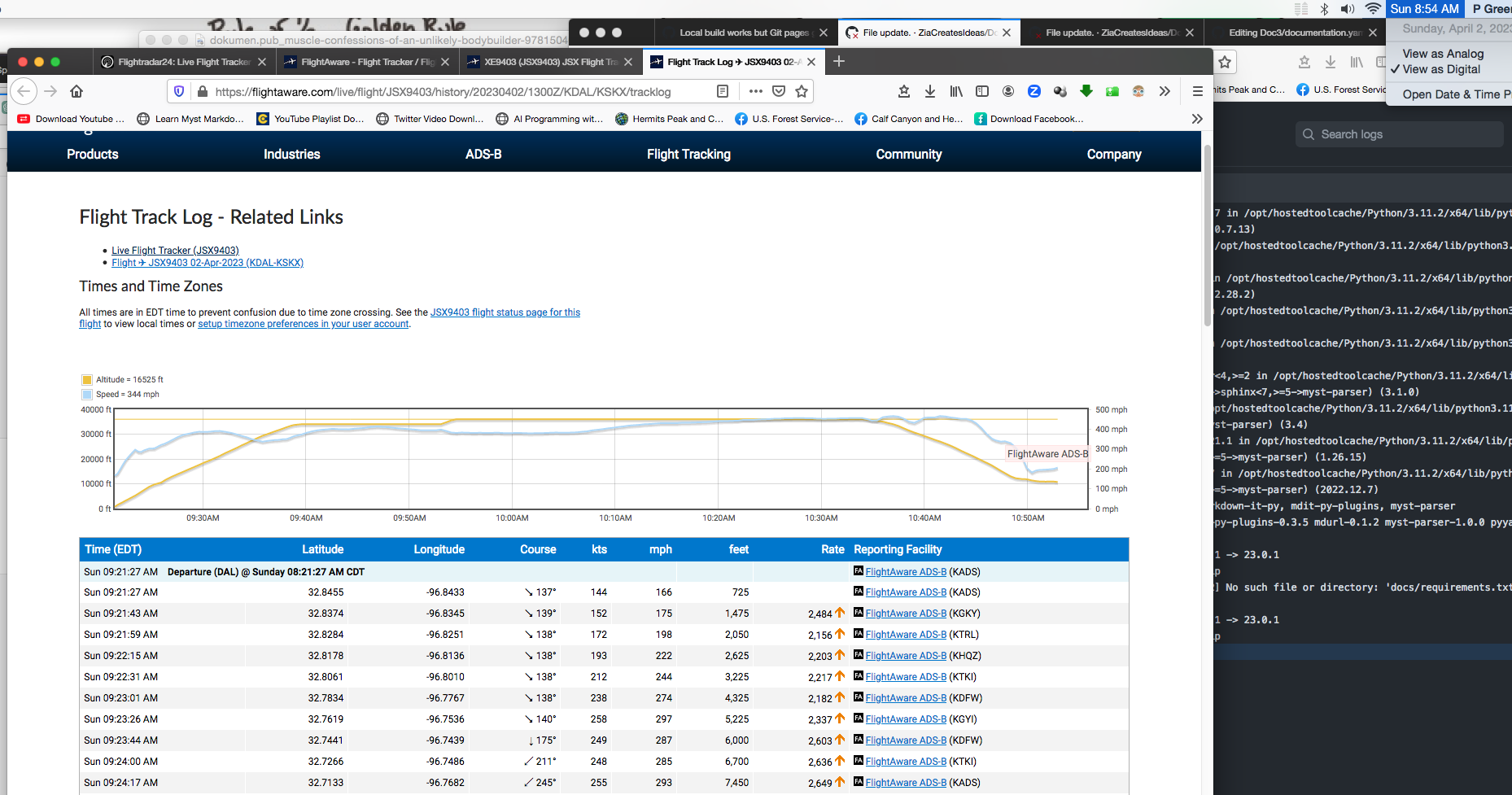Open a new tab with plus button
This screenshot has height=795, width=1512.
839,61
